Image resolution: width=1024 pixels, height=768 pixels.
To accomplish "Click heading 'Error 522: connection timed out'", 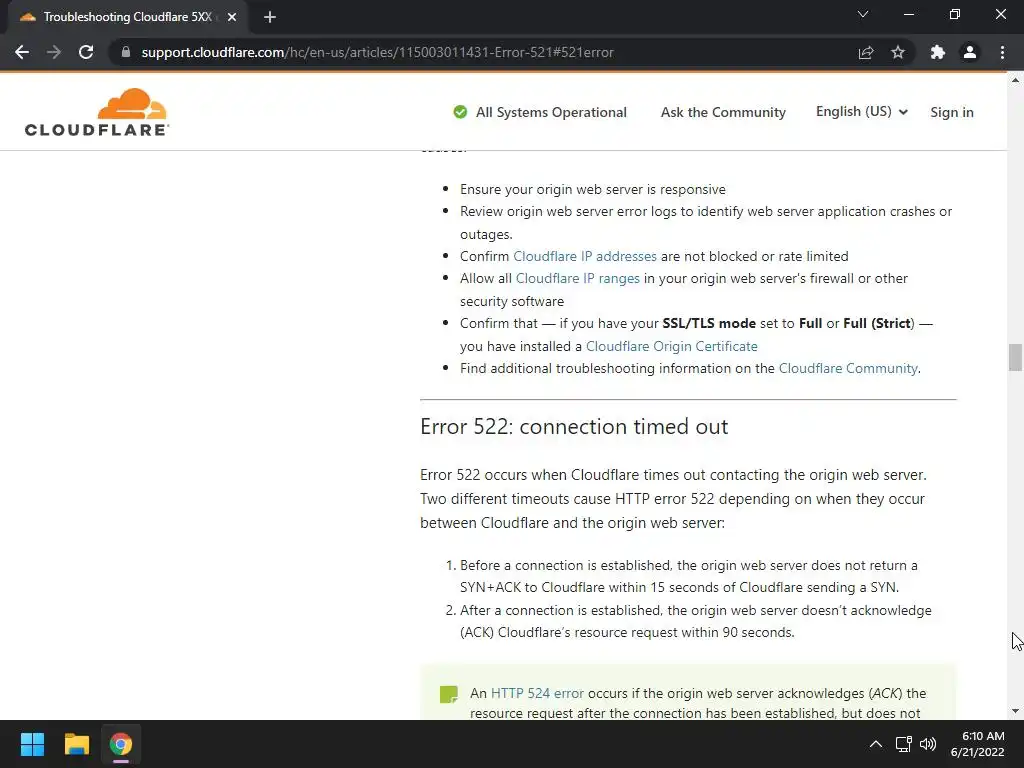I will [x=574, y=426].
